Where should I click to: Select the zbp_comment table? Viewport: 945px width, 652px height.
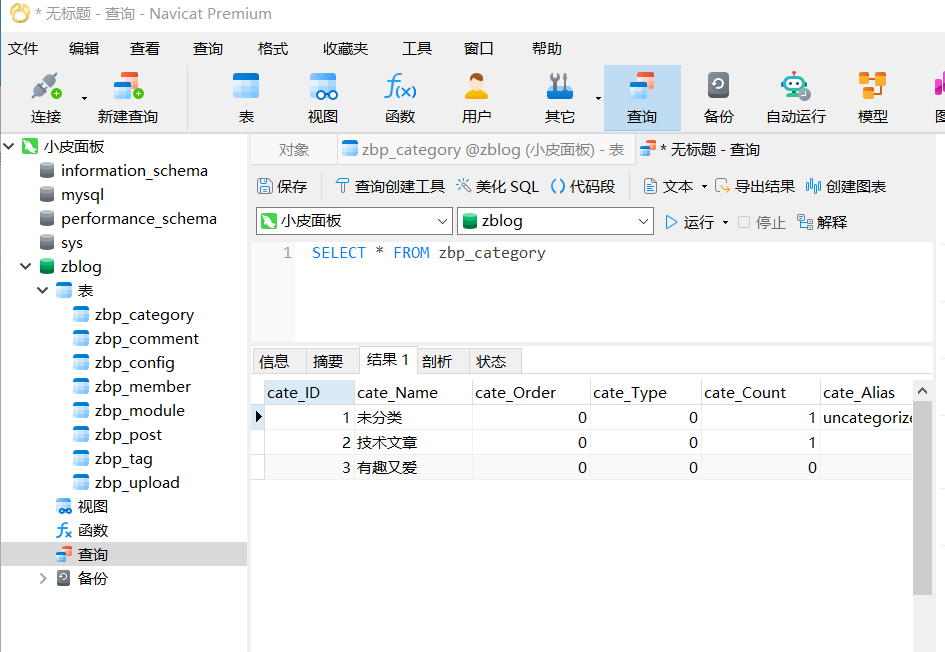click(146, 339)
